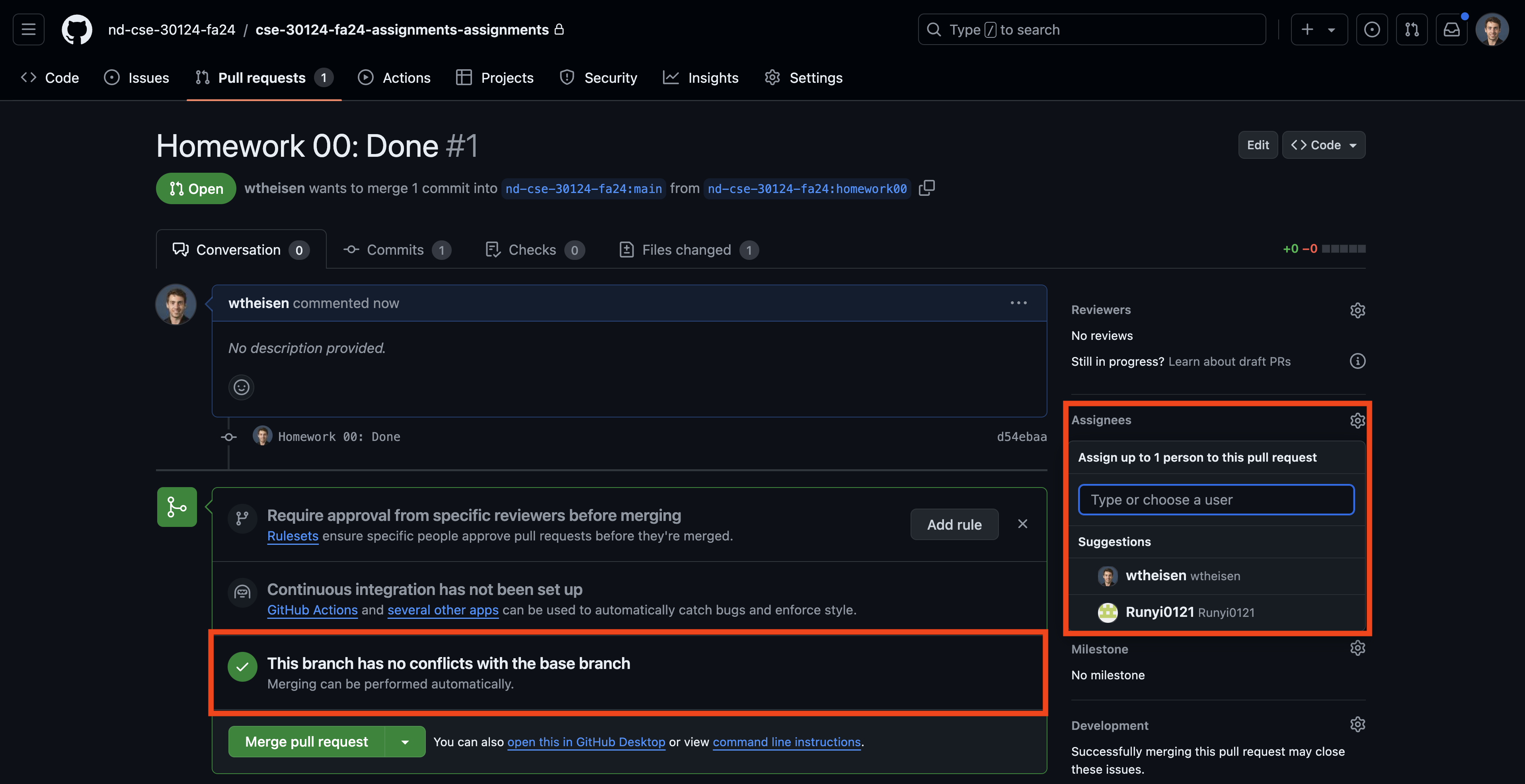Viewport: 1525px width, 784px height.
Task: Click the Merge pull request button
Action: [x=306, y=742]
